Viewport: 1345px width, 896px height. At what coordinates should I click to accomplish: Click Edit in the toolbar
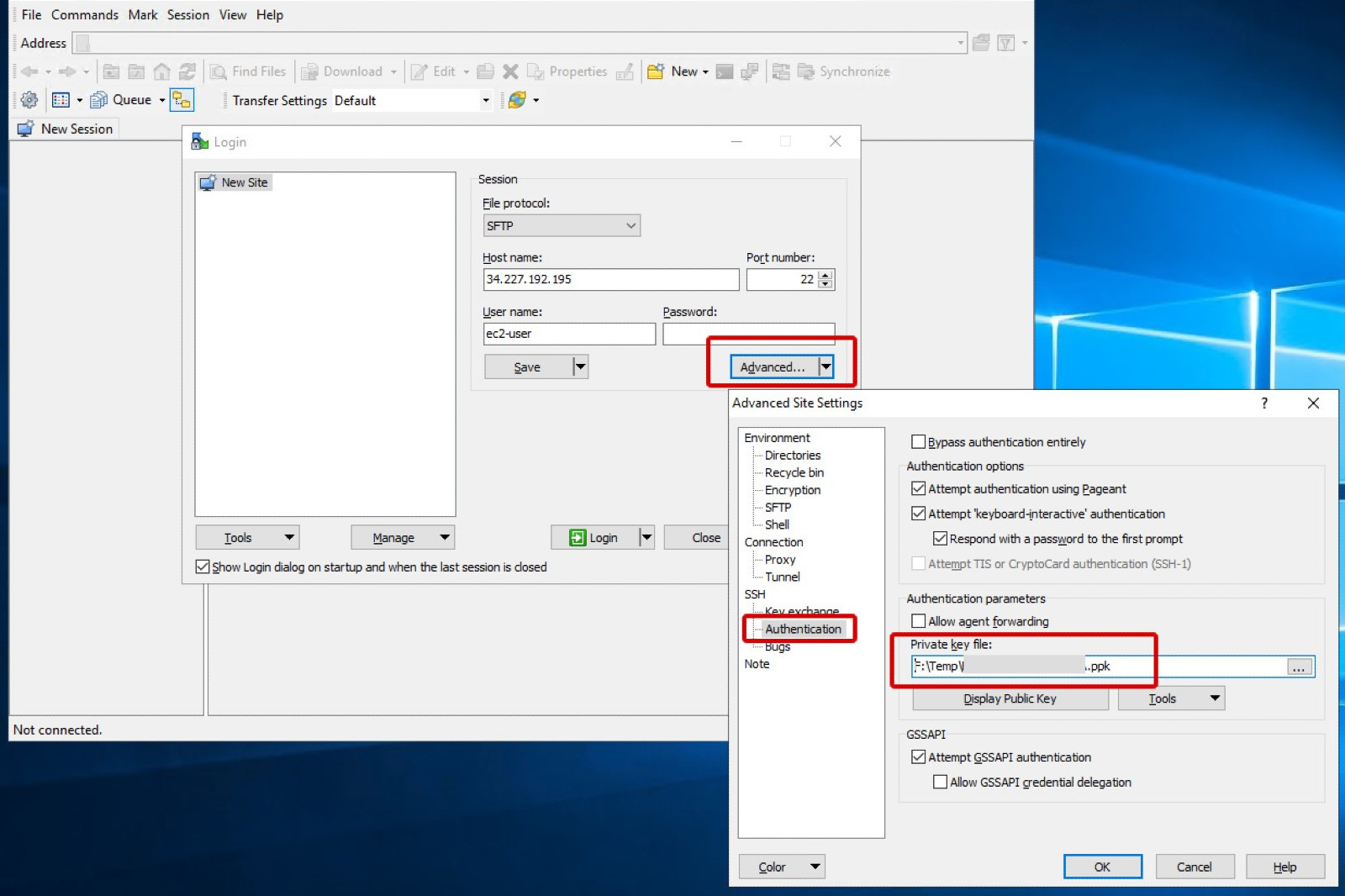pyautogui.click(x=433, y=71)
